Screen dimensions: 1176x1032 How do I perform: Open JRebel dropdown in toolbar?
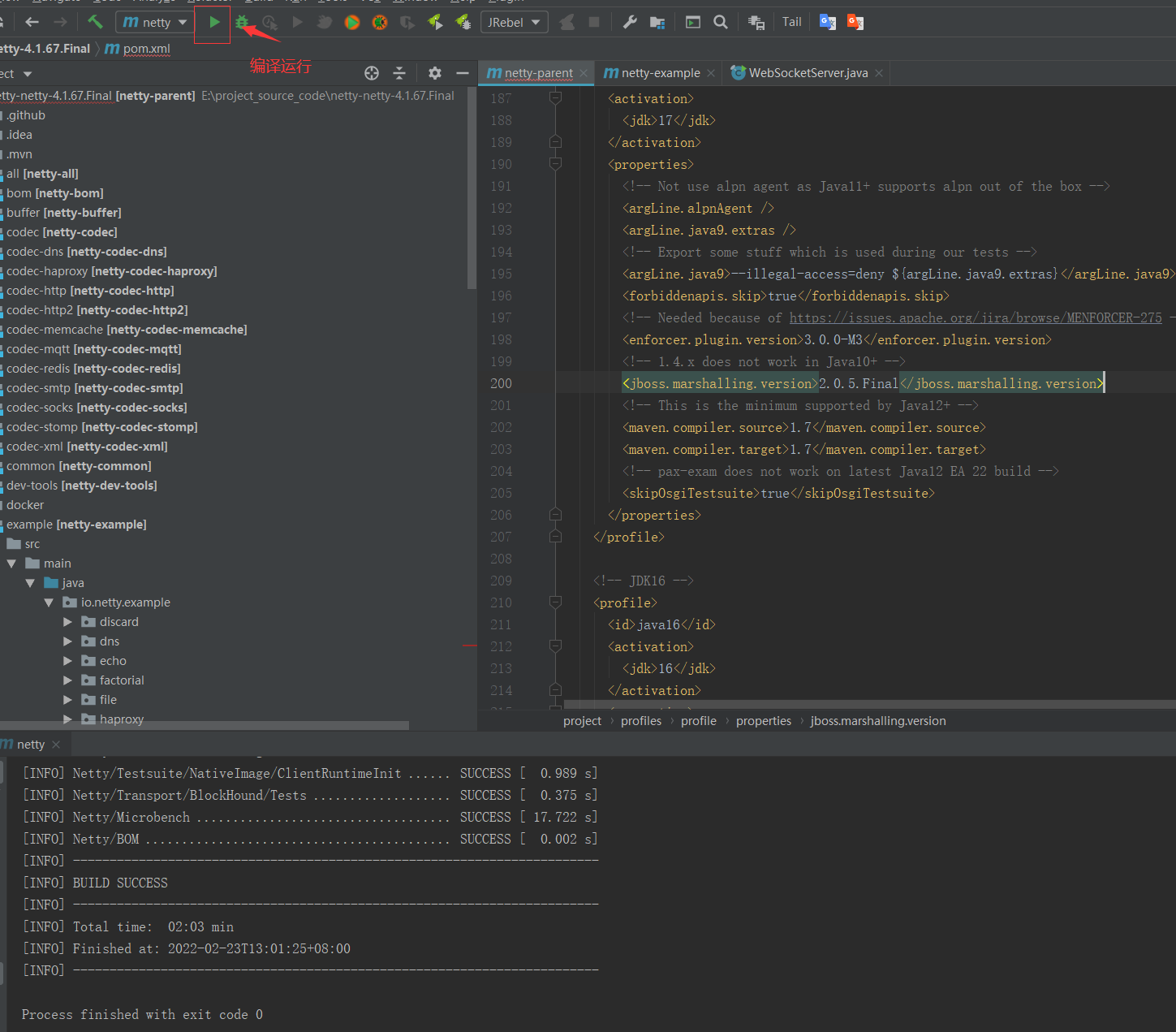pos(515,22)
